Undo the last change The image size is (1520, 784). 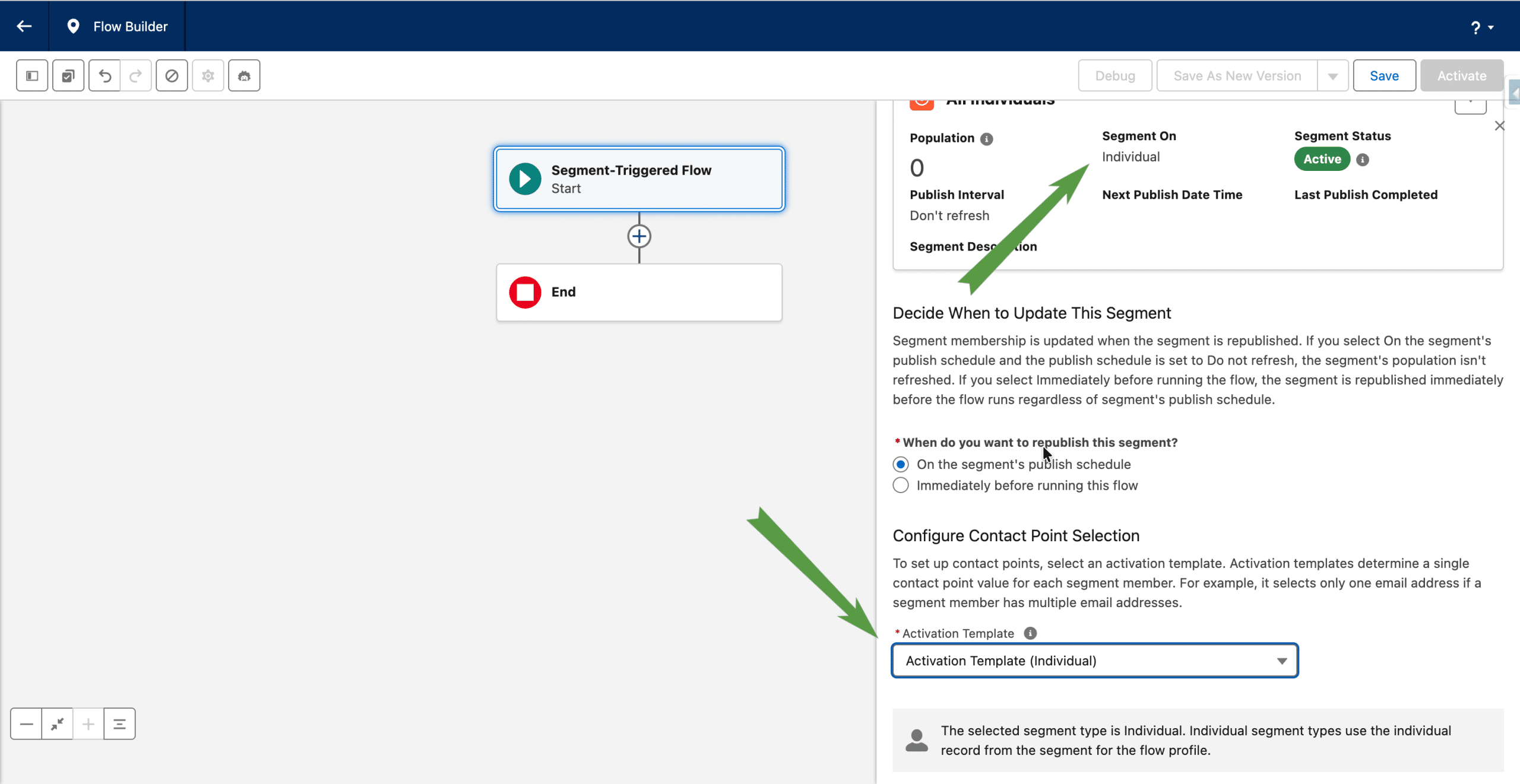[x=104, y=75]
